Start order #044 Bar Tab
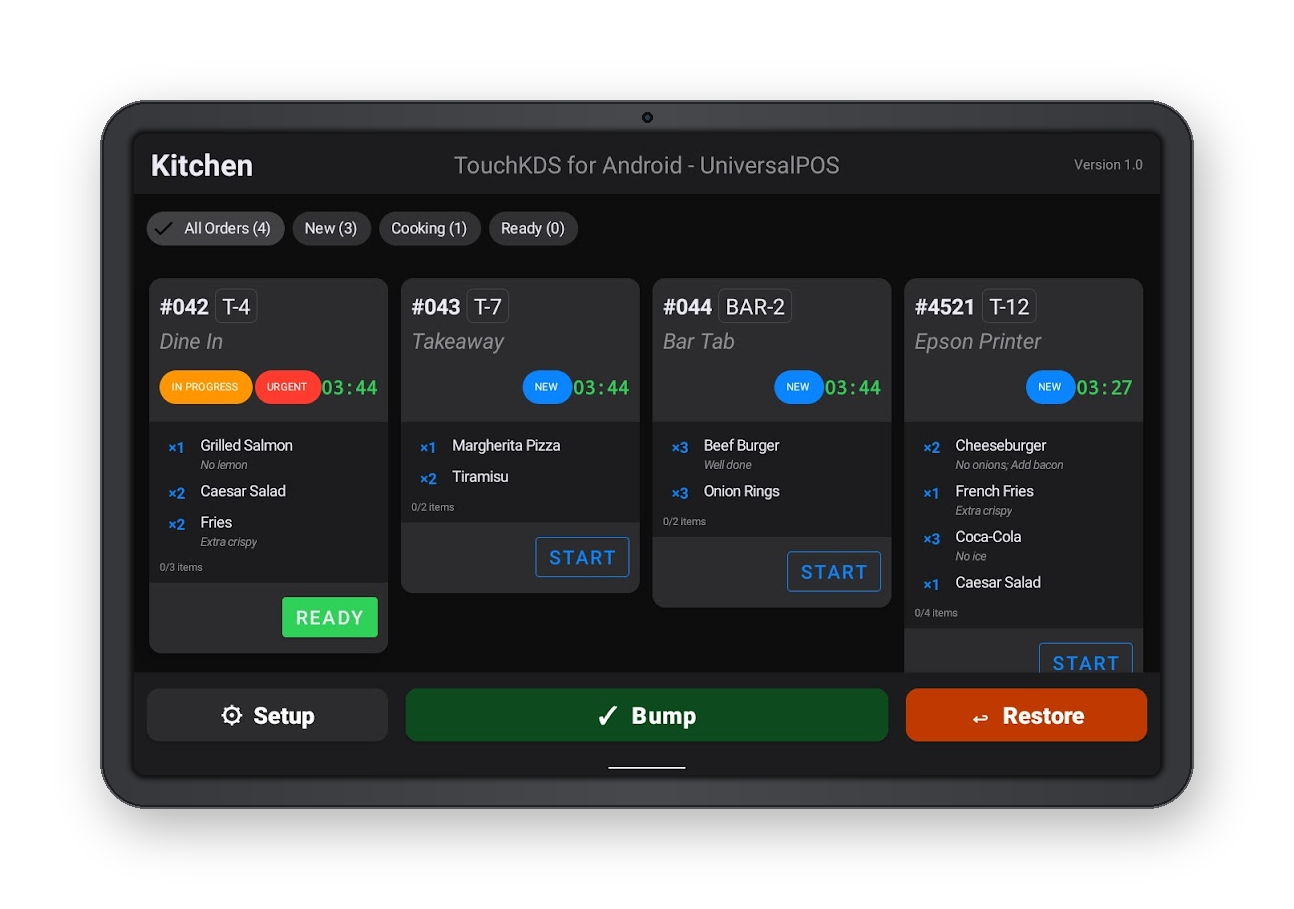1294x909 pixels. tap(834, 572)
